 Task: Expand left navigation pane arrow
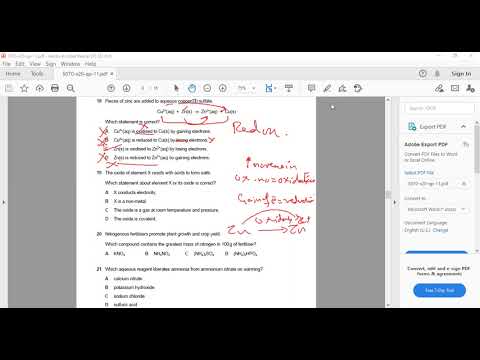[4, 202]
